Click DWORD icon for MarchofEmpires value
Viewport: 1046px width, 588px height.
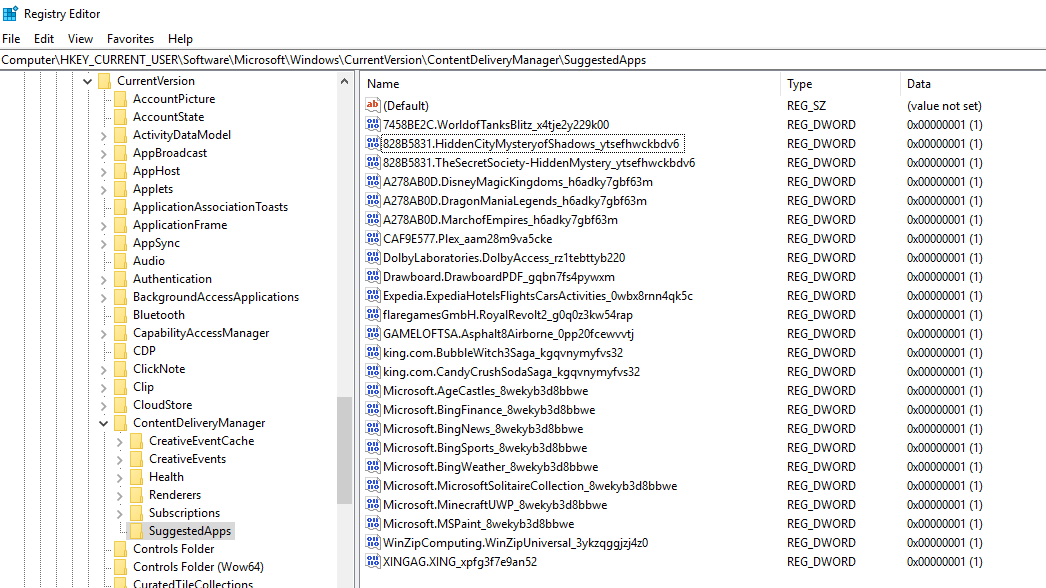coord(373,219)
